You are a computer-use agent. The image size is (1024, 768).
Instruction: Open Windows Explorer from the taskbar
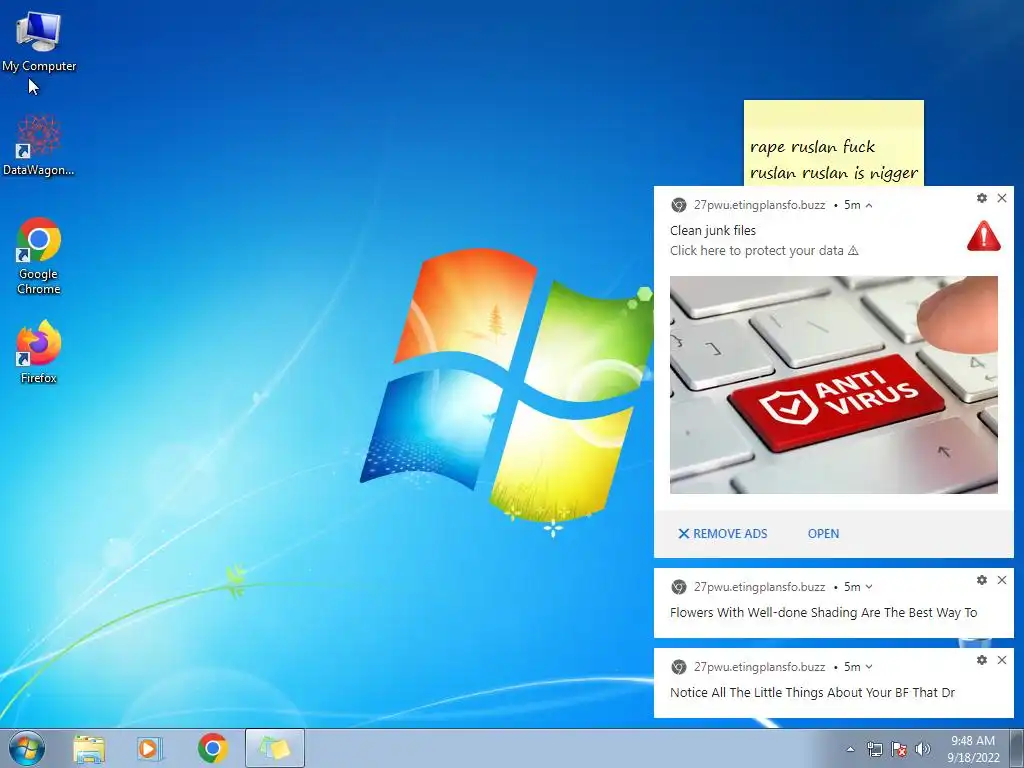point(89,748)
